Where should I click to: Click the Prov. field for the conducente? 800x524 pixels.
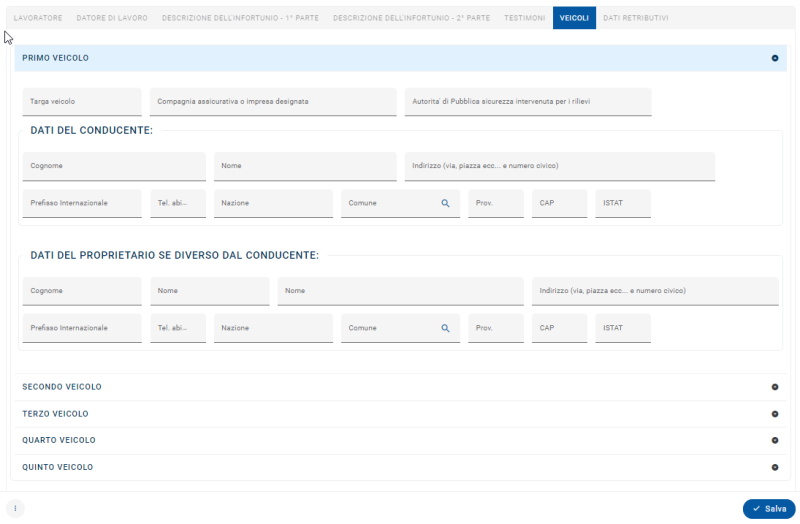coord(496,203)
